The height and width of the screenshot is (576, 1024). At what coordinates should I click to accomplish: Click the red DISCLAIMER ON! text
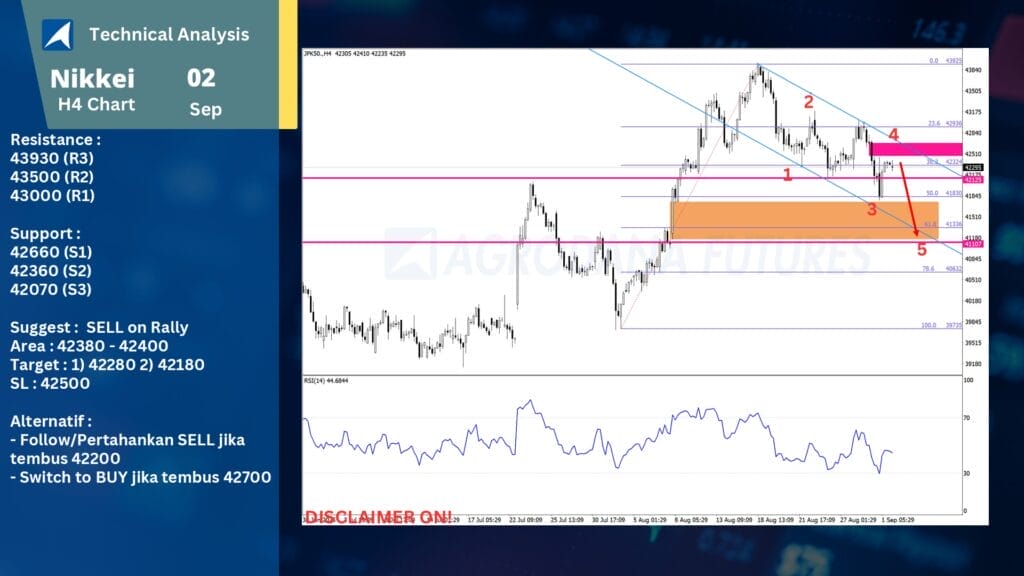pos(378,516)
